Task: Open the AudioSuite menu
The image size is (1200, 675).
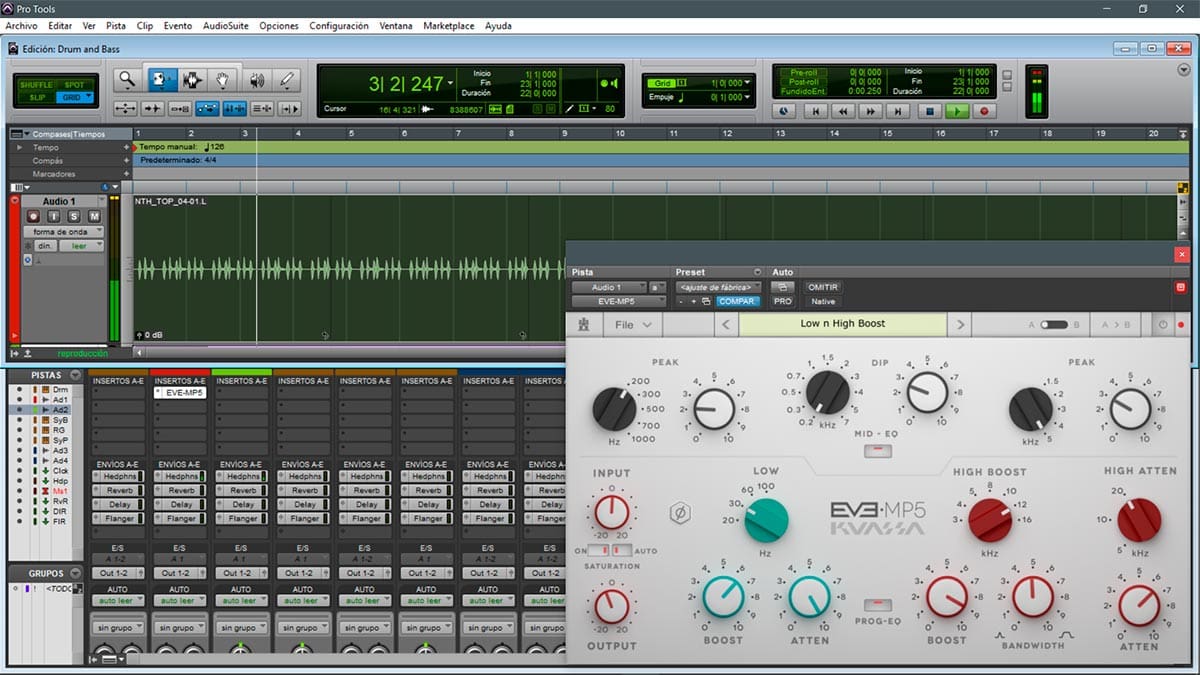Action: pos(225,26)
